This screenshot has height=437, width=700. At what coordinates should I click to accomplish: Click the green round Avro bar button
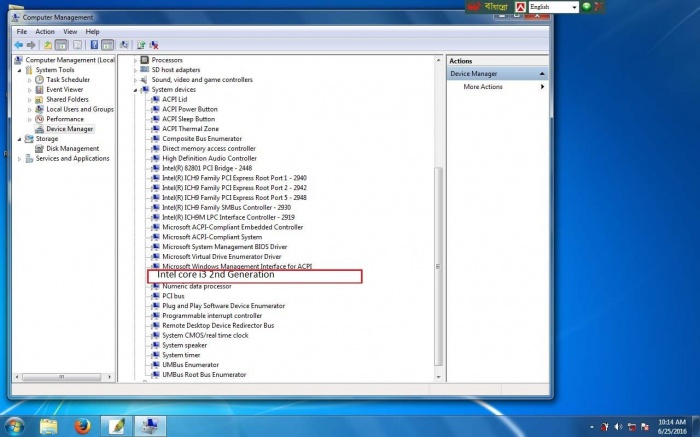click(587, 7)
